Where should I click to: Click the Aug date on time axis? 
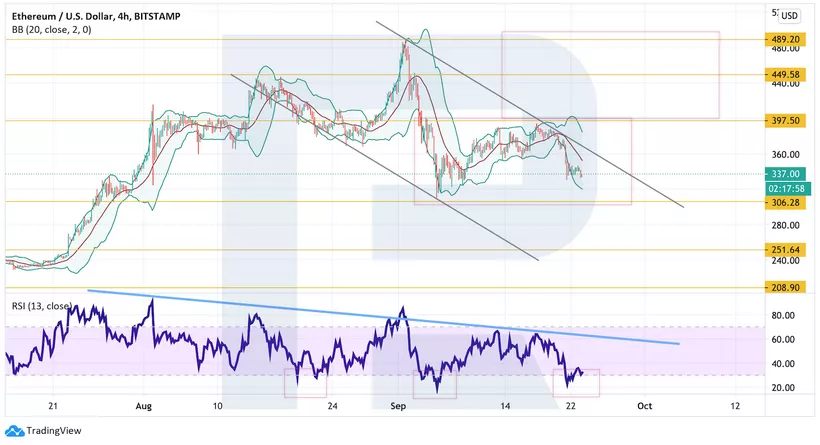(145, 406)
